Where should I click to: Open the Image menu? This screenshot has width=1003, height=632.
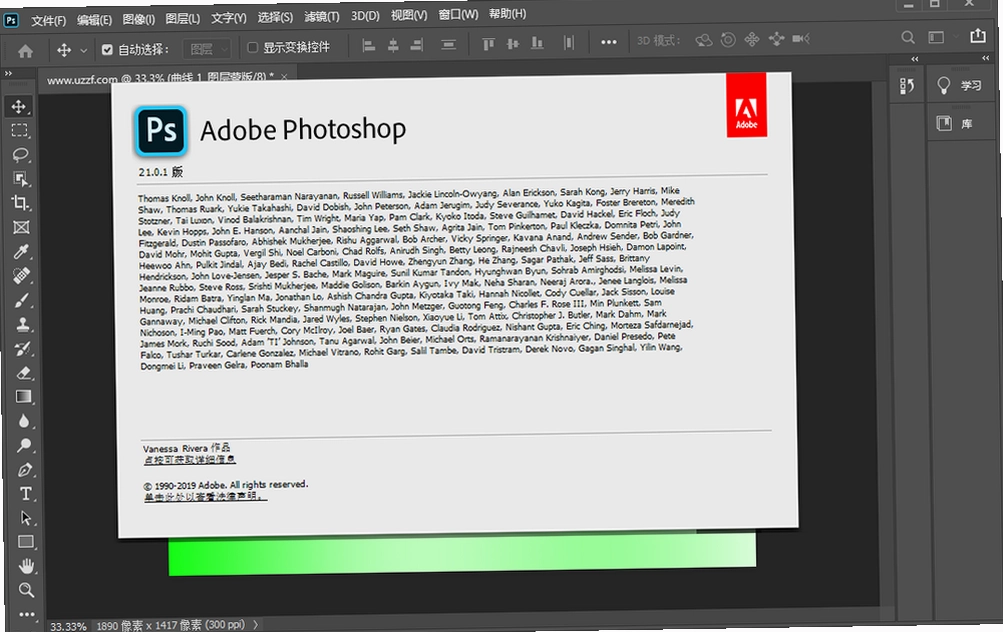[139, 19]
